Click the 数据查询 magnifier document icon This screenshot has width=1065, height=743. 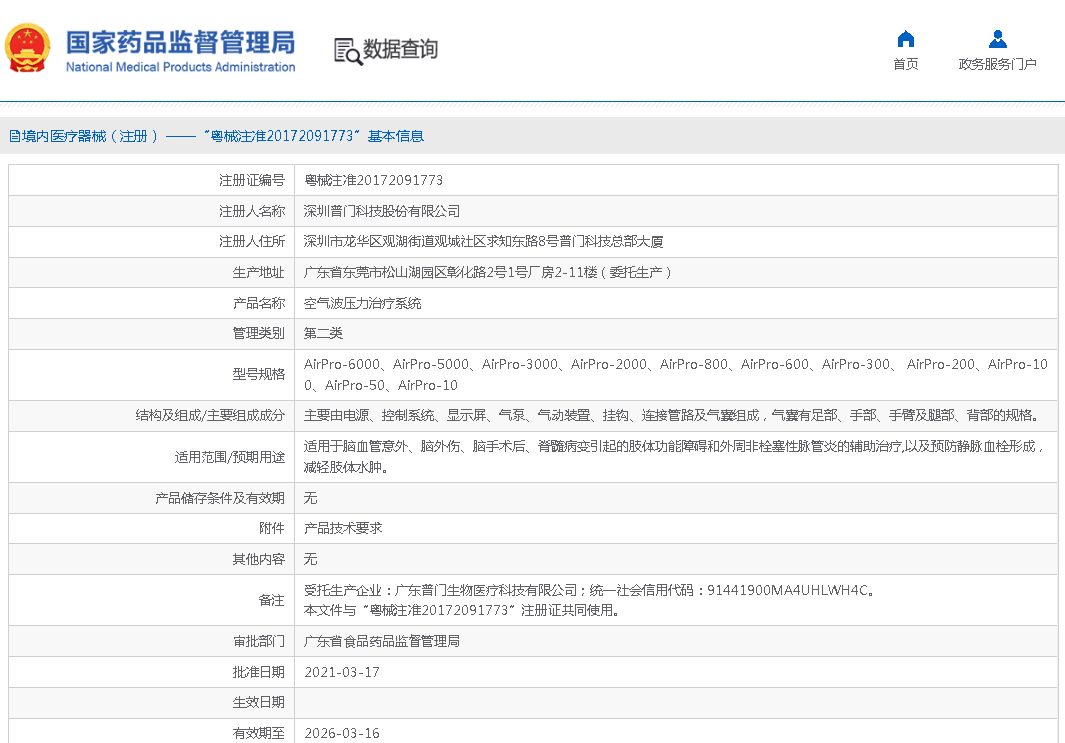(347, 50)
